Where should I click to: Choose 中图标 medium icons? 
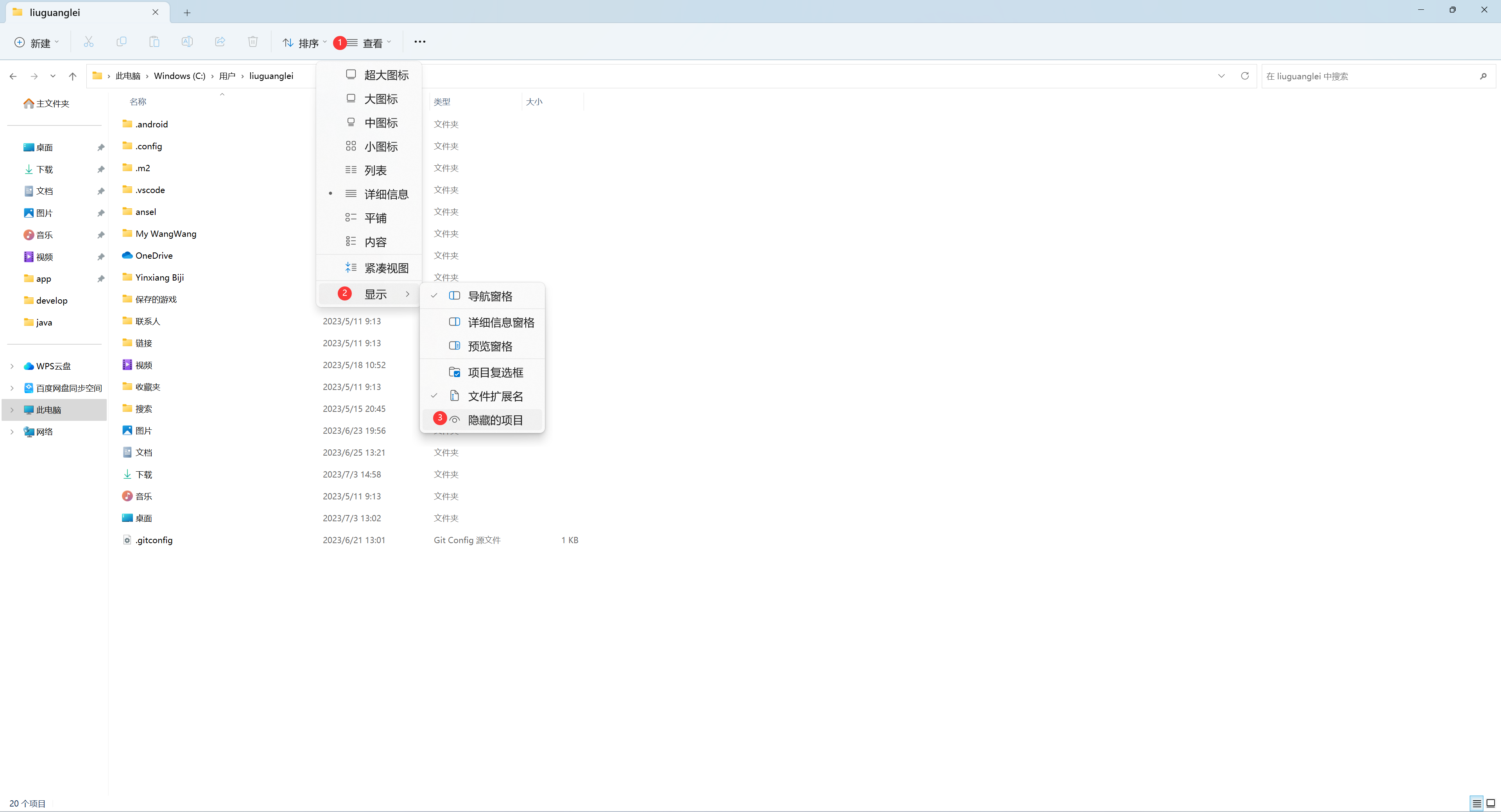(x=369, y=123)
